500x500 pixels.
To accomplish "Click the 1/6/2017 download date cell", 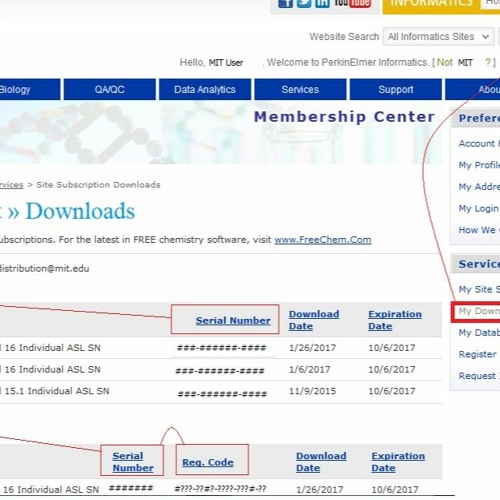I will (x=310, y=369).
